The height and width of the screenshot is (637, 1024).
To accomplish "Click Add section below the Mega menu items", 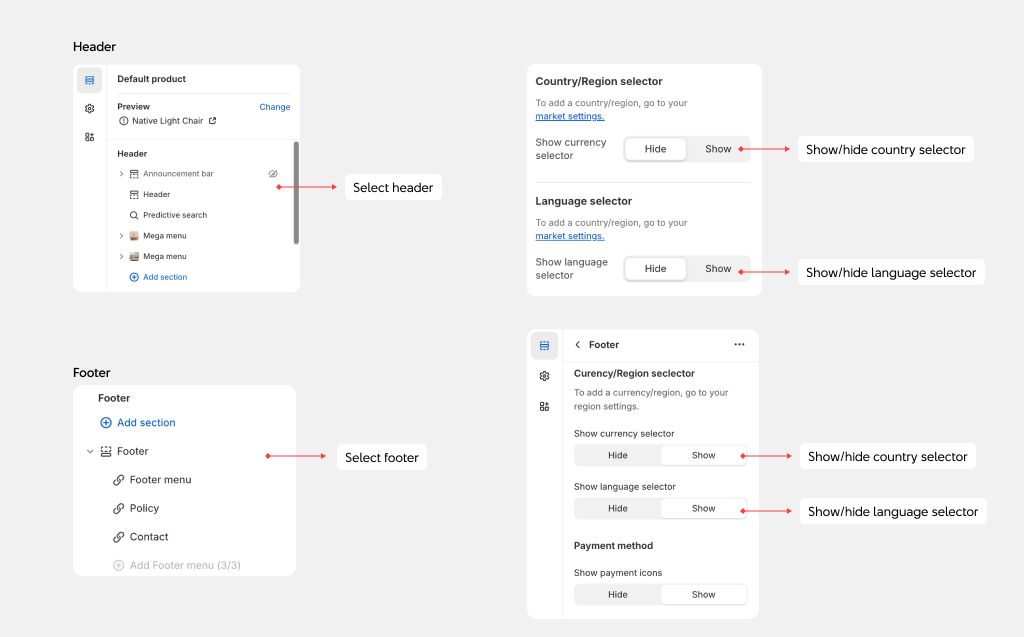I will coord(164,277).
